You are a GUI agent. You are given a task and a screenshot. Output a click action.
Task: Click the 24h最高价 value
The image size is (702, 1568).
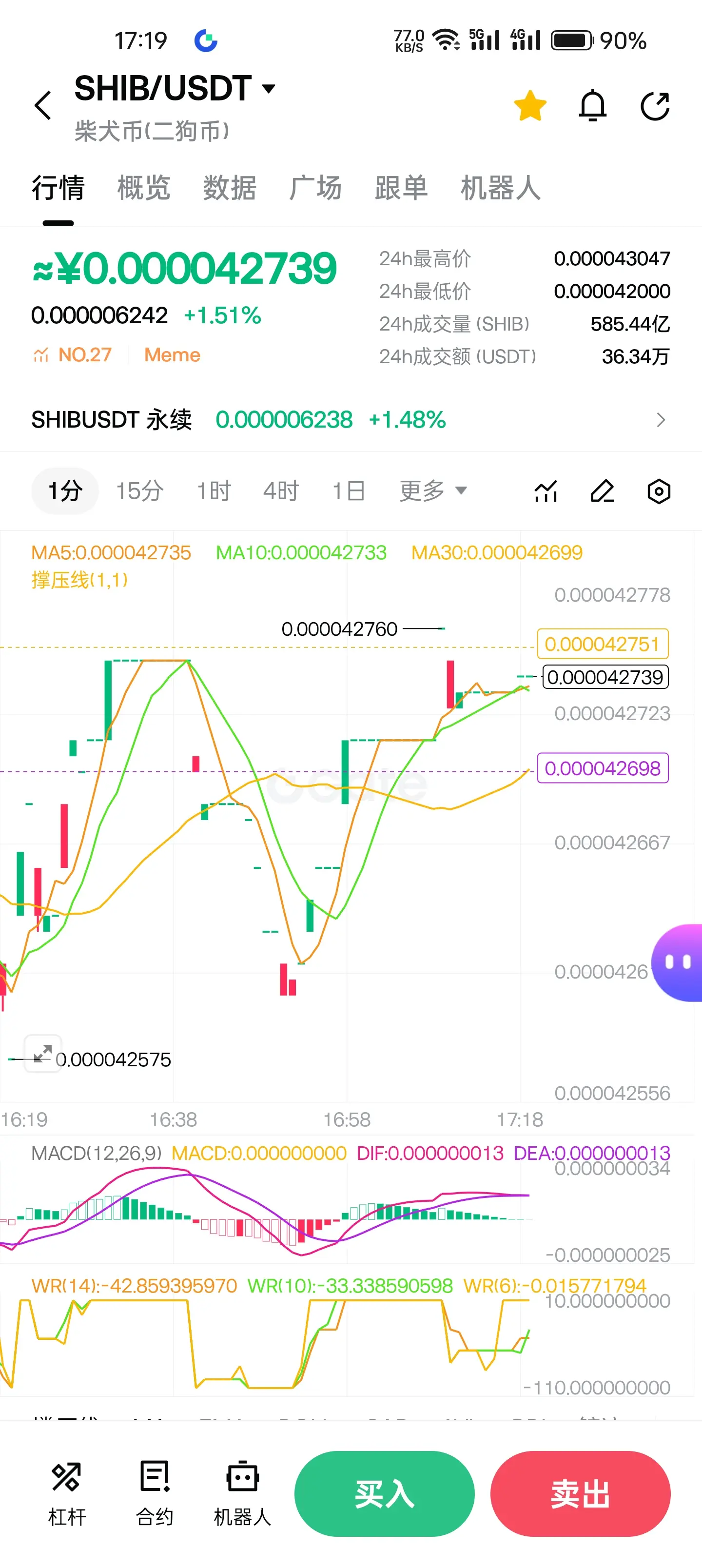tap(612, 259)
